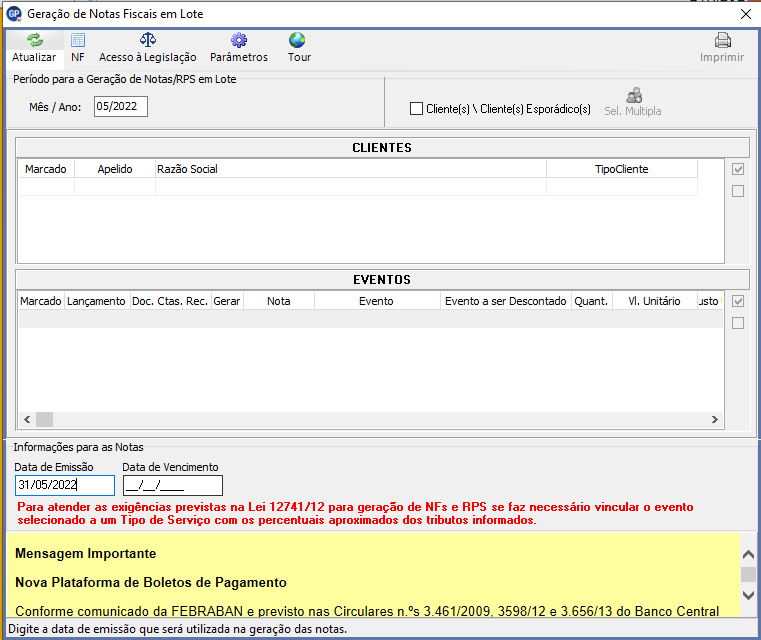Enable Cliente(s) \ Cliente(s) Esporádico(s) checkbox
This screenshot has width=761, height=640.
point(417,109)
